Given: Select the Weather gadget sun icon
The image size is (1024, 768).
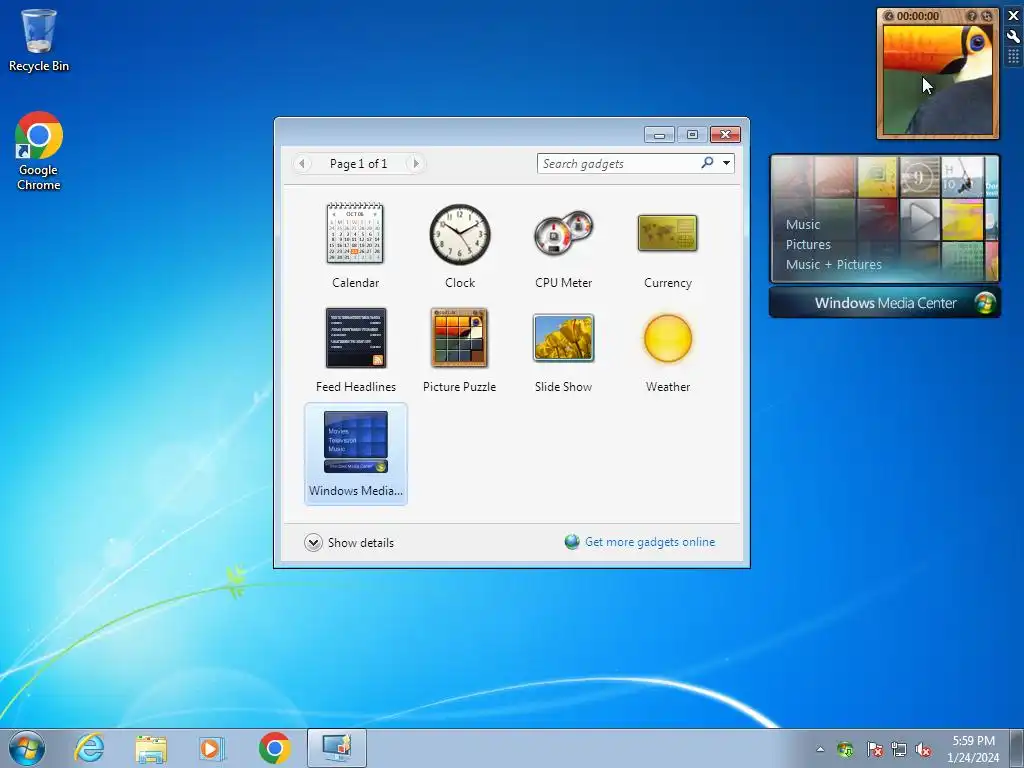Looking at the screenshot, I should coord(667,338).
